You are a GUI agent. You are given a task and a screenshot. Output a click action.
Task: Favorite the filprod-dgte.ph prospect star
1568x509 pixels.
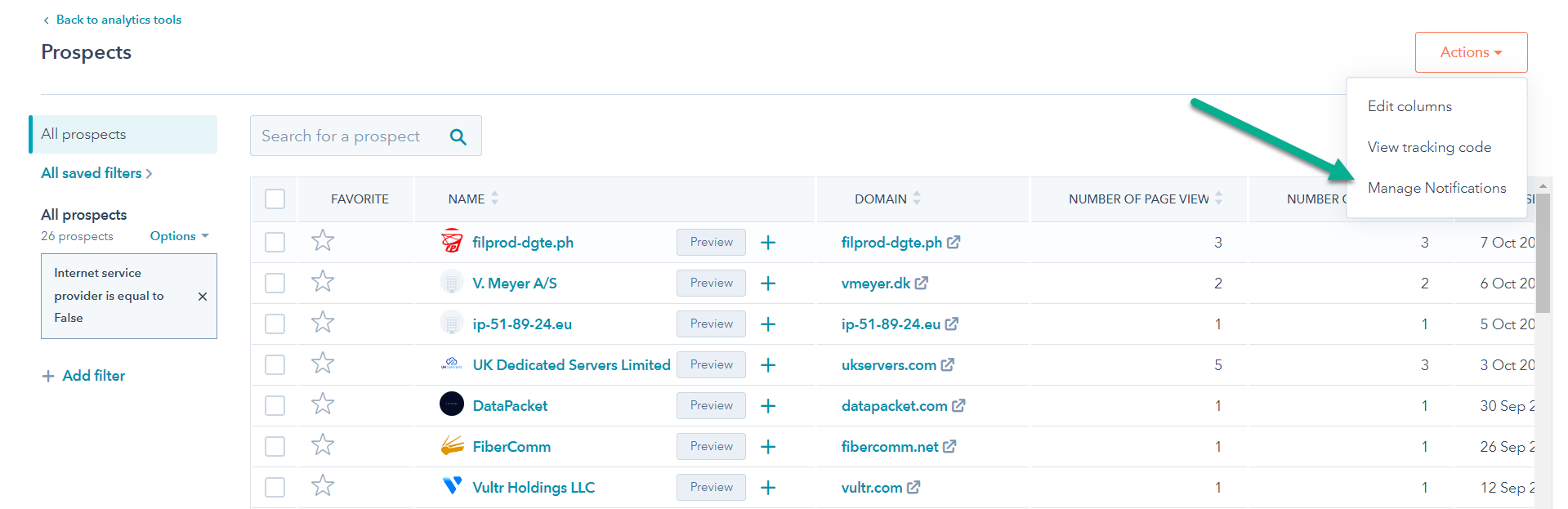[x=323, y=241]
